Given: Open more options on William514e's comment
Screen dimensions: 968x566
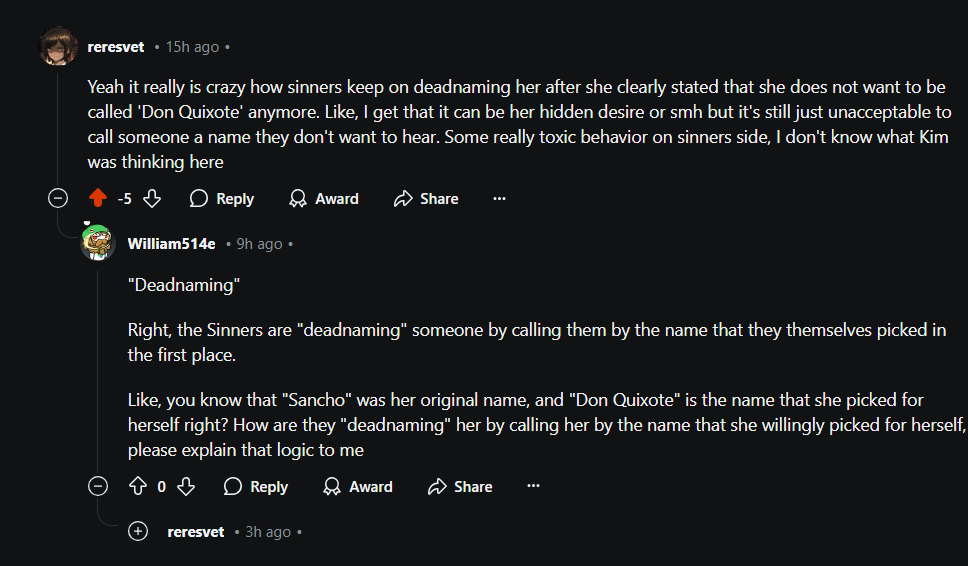Looking at the screenshot, I should tap(533, 487).
